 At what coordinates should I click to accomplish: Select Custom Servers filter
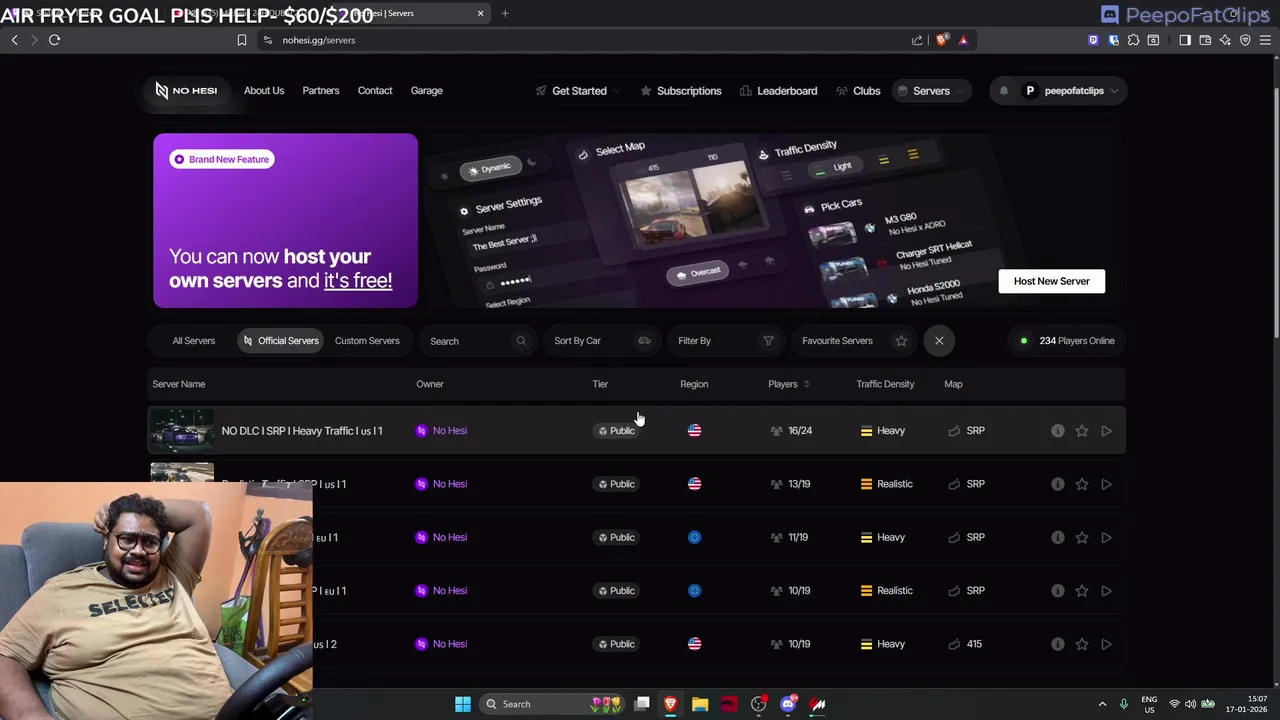coord(367,341)
